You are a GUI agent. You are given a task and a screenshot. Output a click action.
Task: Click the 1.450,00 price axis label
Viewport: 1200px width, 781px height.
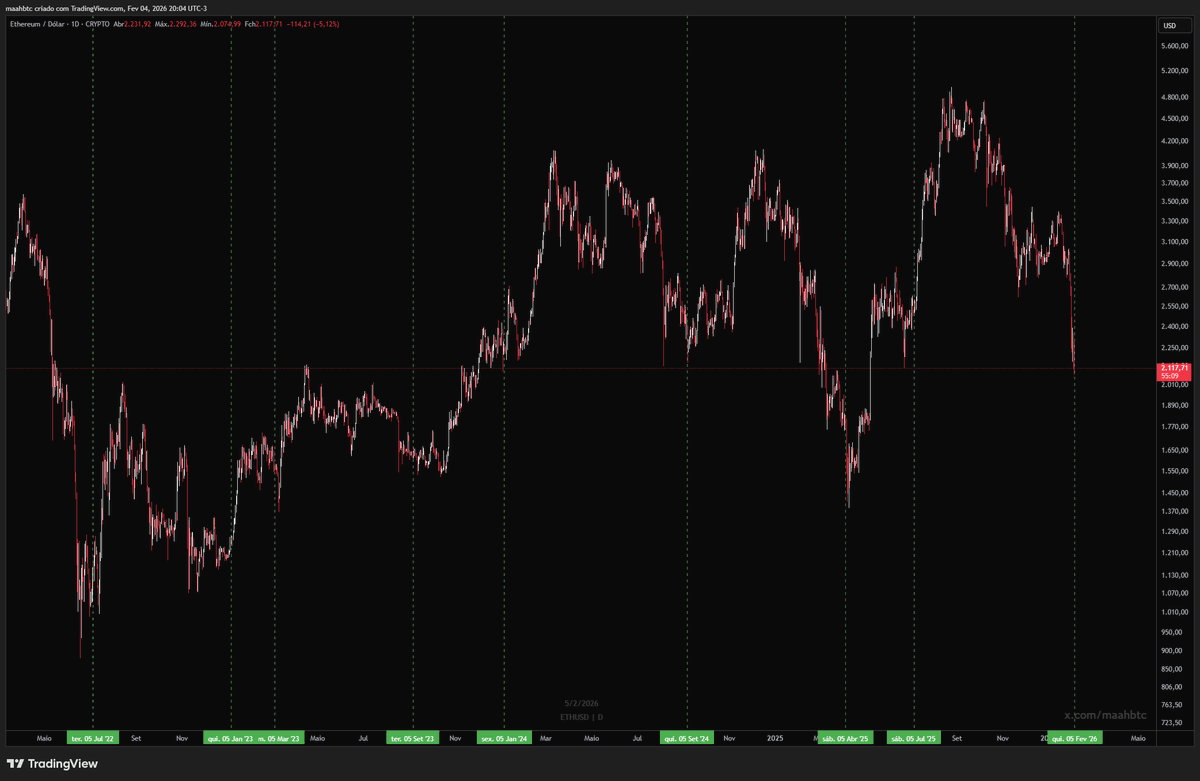coord(1174,492)
